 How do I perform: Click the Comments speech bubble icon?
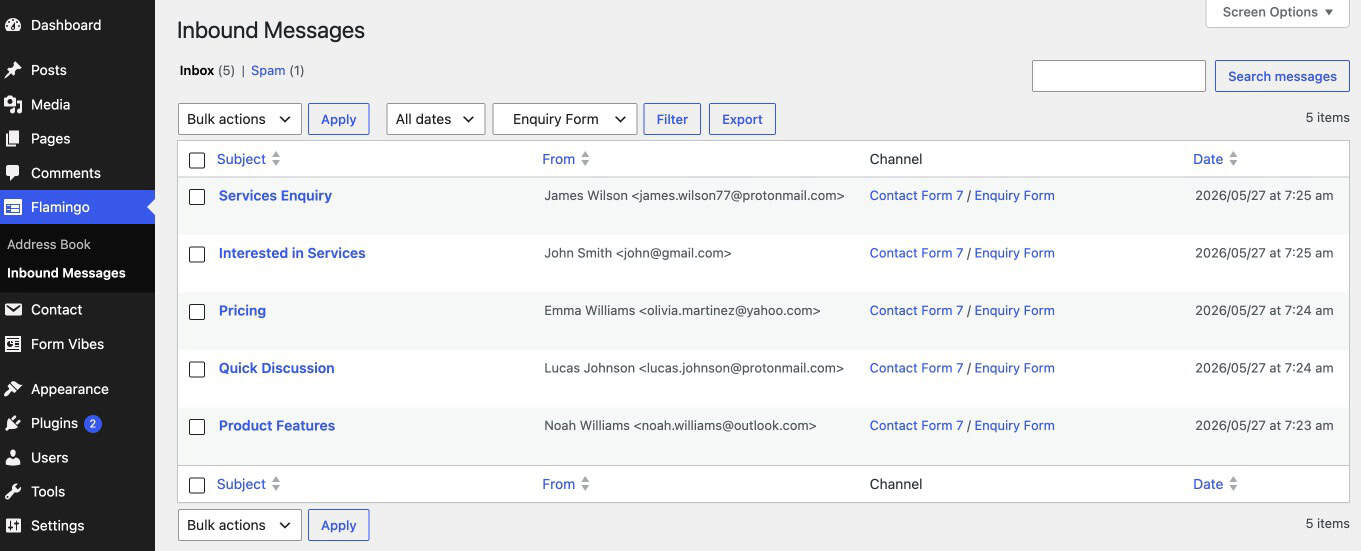pyautogui.click(x=13, y=172)
